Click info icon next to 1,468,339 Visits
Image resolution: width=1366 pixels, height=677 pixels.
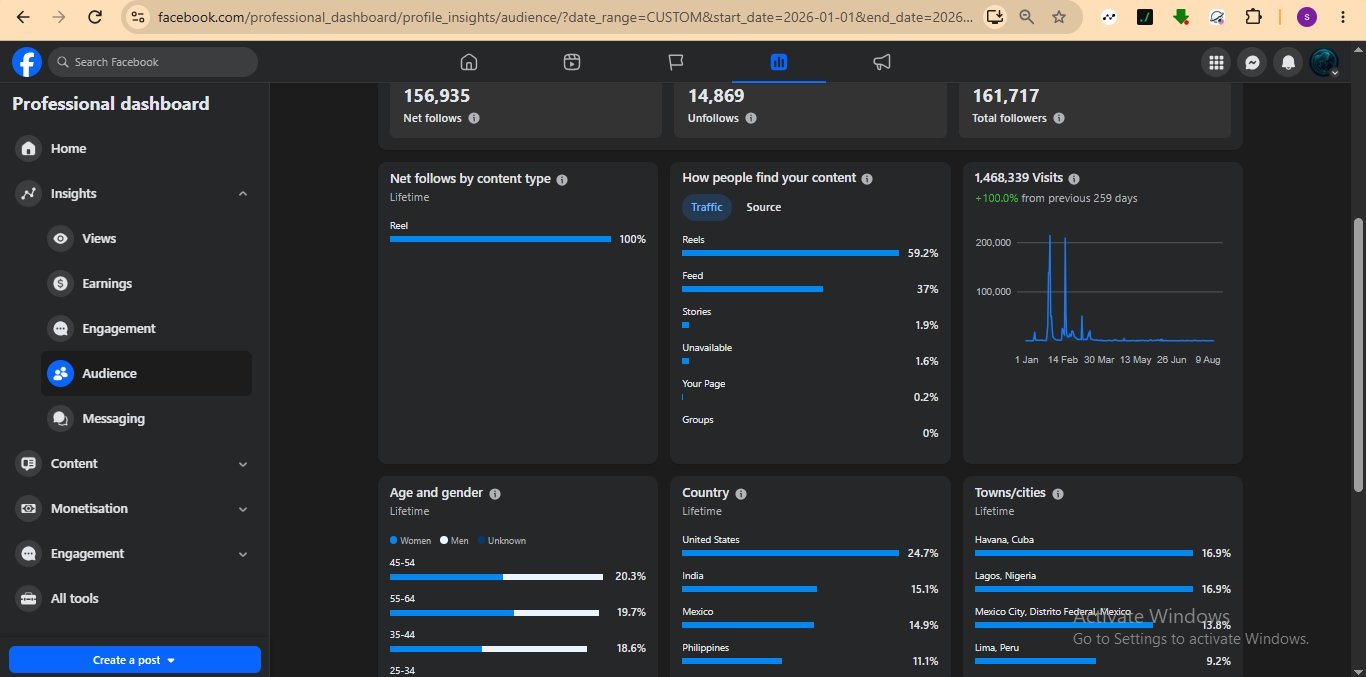(x=1074, y=179)
